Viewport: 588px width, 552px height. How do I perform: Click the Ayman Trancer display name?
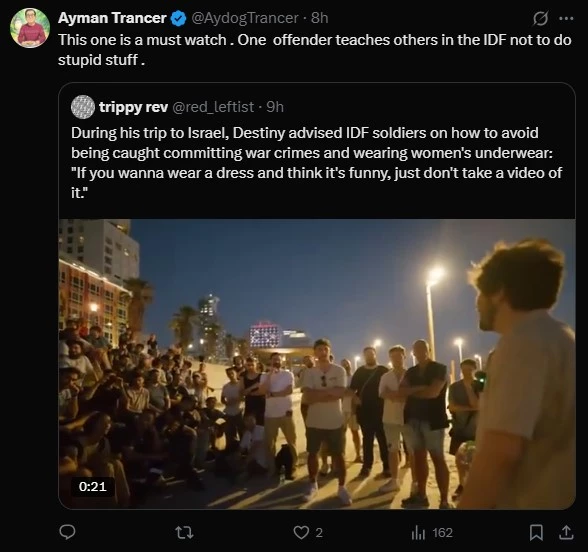[x=112, y=18]
